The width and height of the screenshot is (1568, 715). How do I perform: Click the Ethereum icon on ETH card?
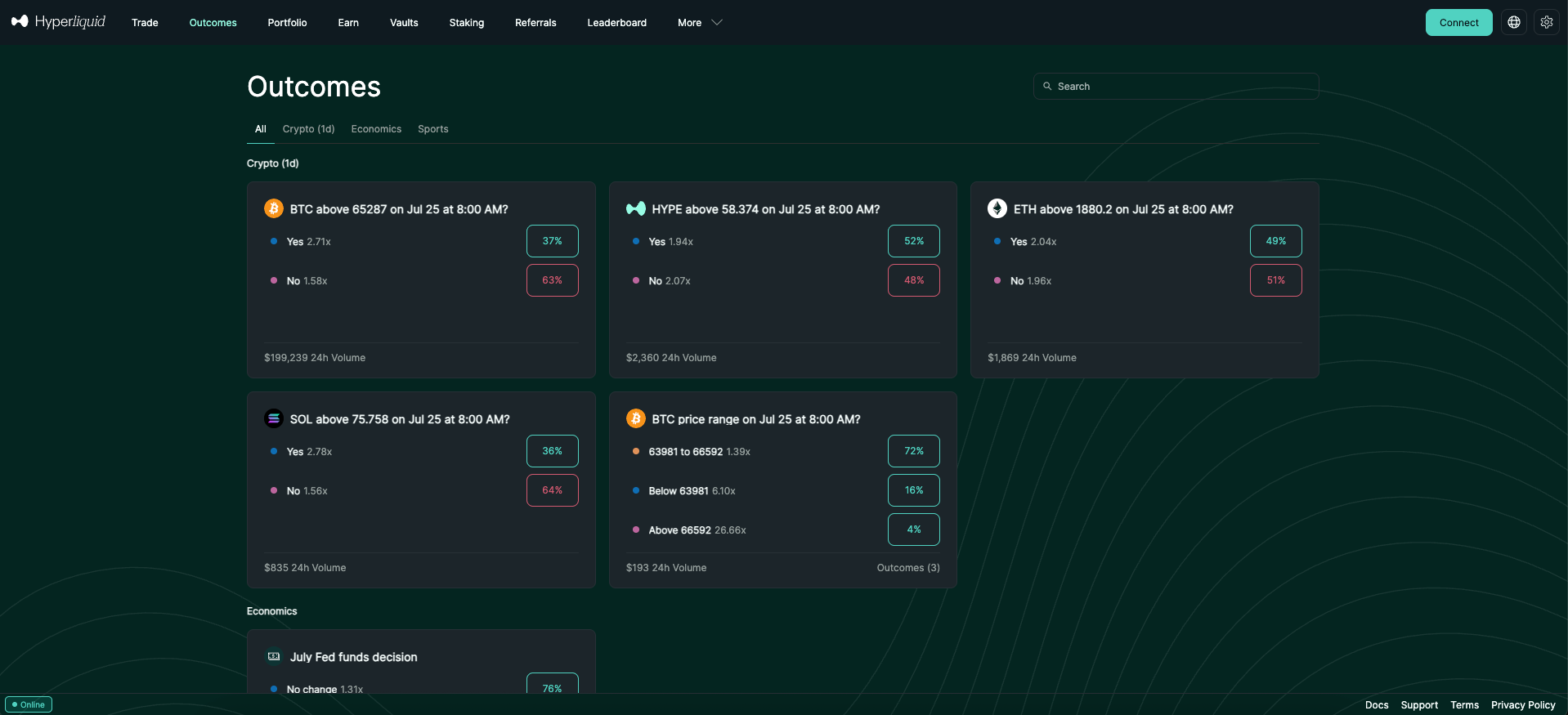tap(997, 208)
